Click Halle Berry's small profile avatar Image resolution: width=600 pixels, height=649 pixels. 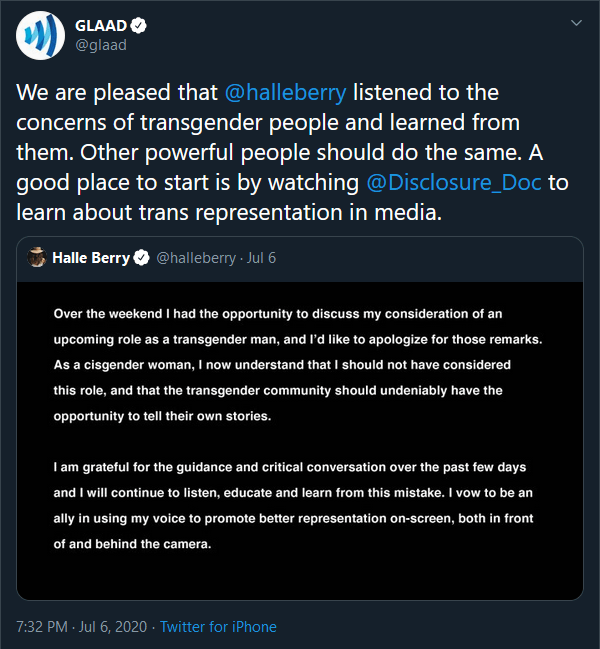37,257
